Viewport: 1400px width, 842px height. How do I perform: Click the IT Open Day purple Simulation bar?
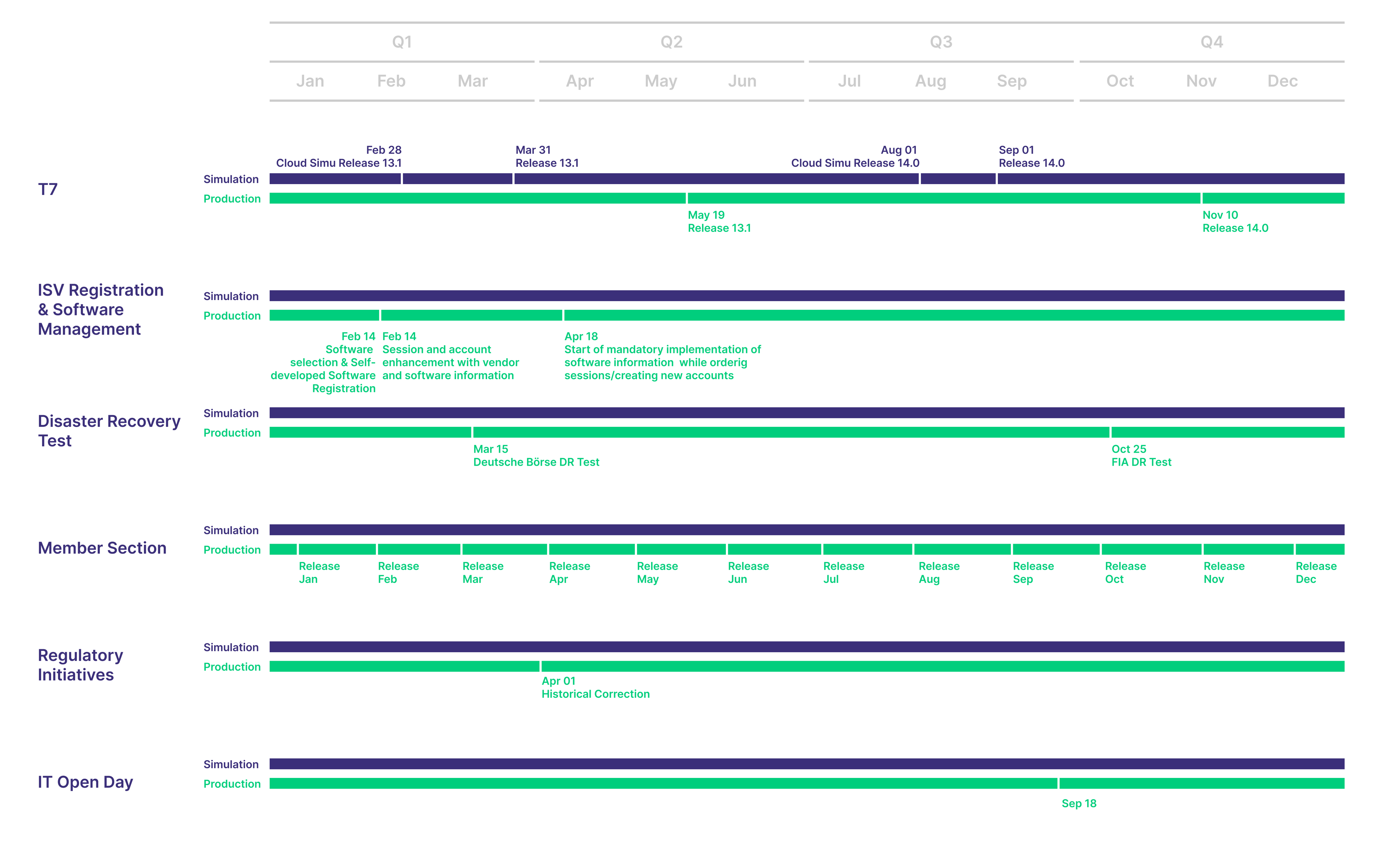tap(806, 764)
